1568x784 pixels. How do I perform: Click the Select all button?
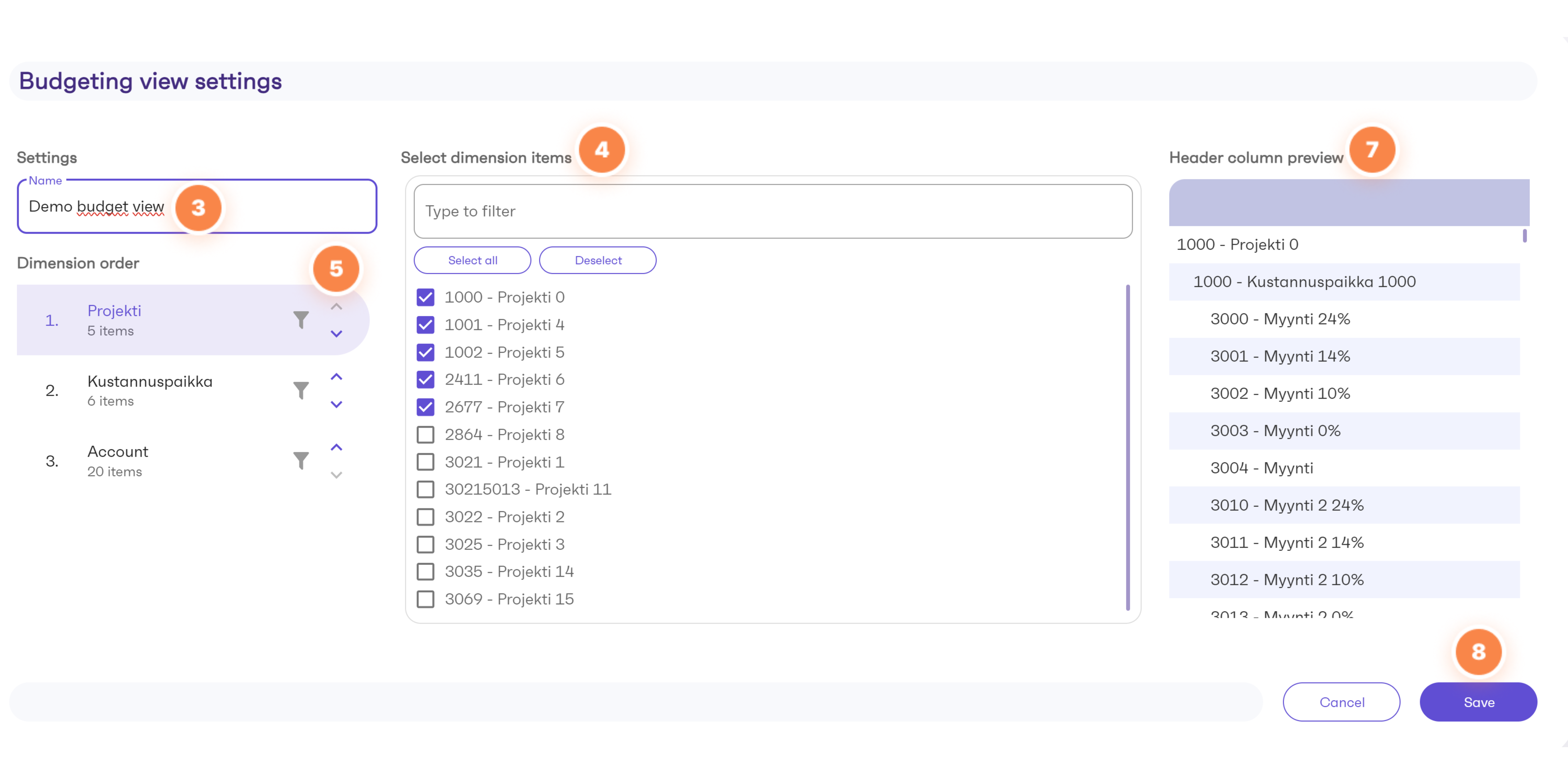[x=472, y=260]
